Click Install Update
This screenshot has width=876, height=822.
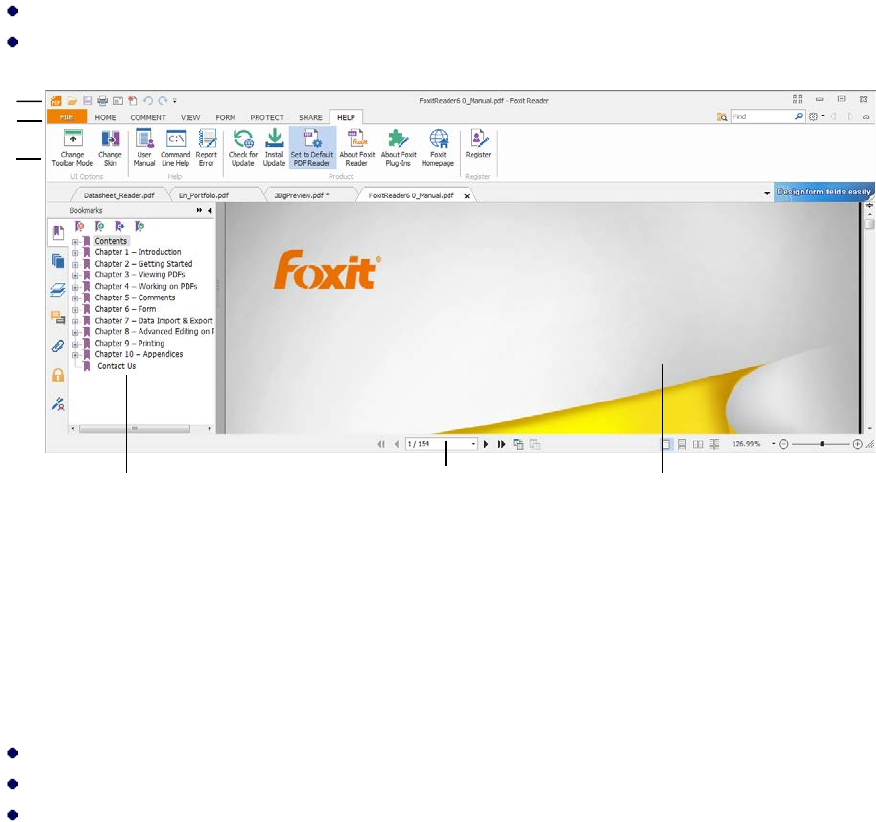coord(274,148)
